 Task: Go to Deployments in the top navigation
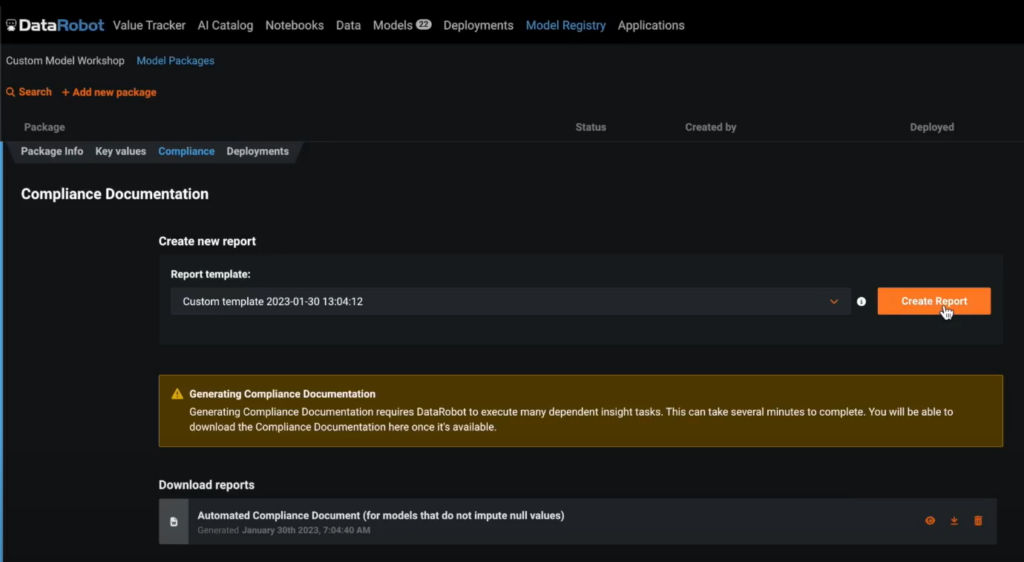(x=478, y=25)
